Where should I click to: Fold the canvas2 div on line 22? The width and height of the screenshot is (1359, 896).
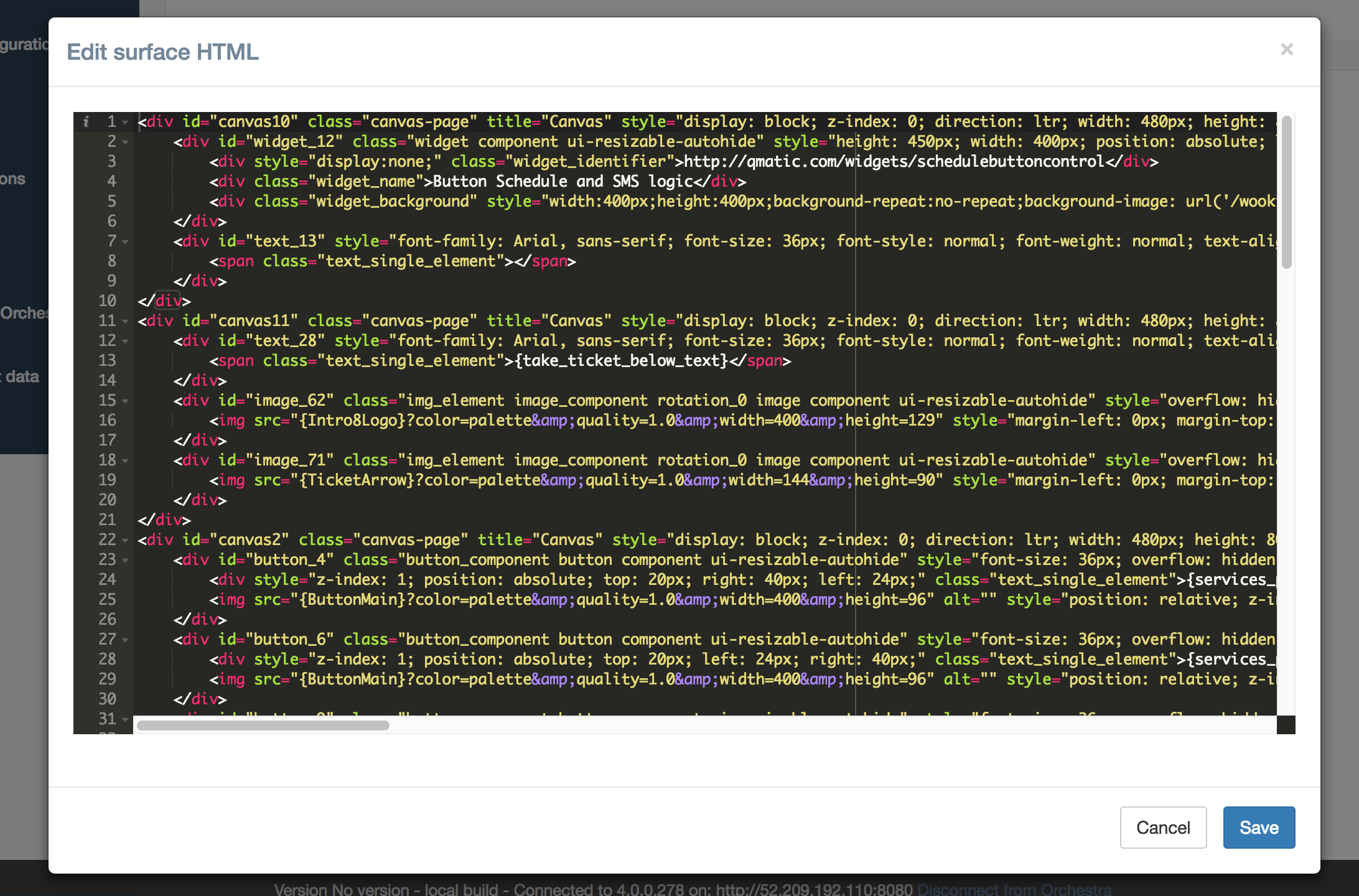(126, 540)
